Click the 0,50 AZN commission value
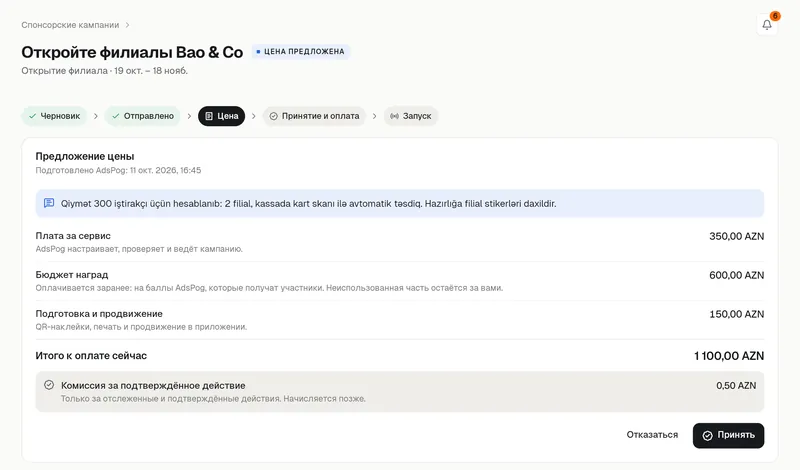 pyautogui.click(x=736, y=385)
